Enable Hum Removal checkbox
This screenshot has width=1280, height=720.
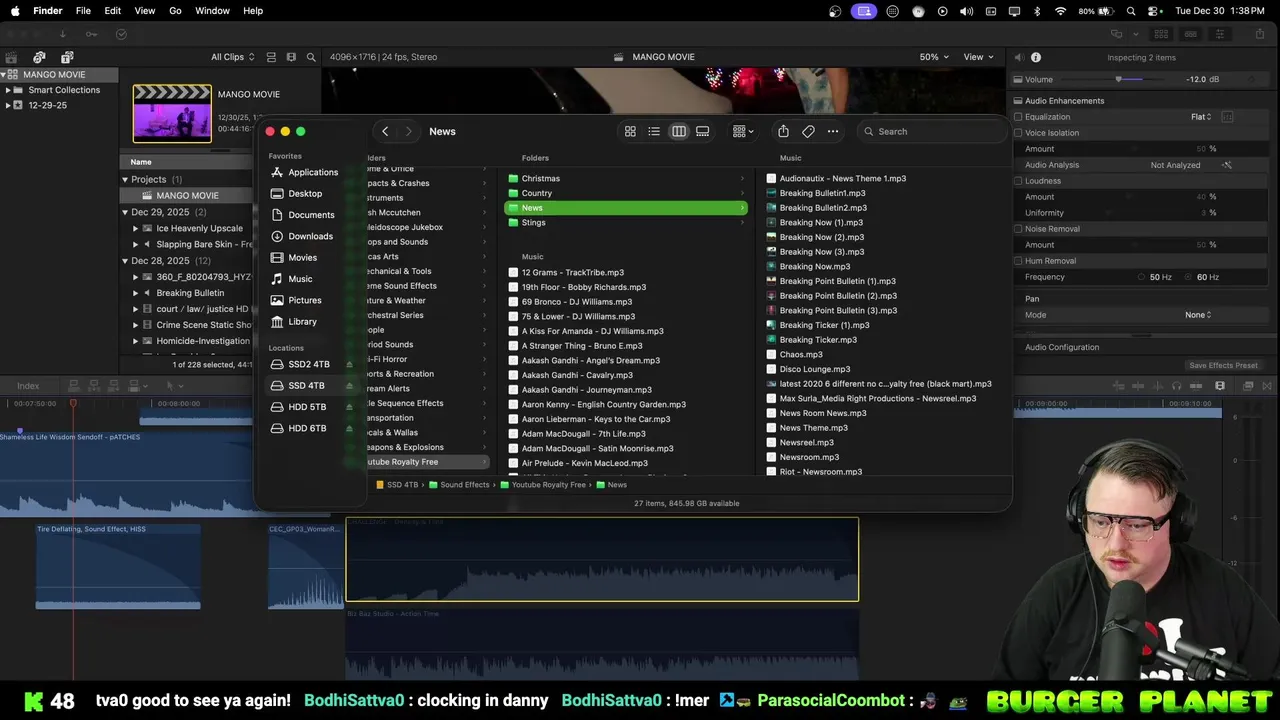1018,261
